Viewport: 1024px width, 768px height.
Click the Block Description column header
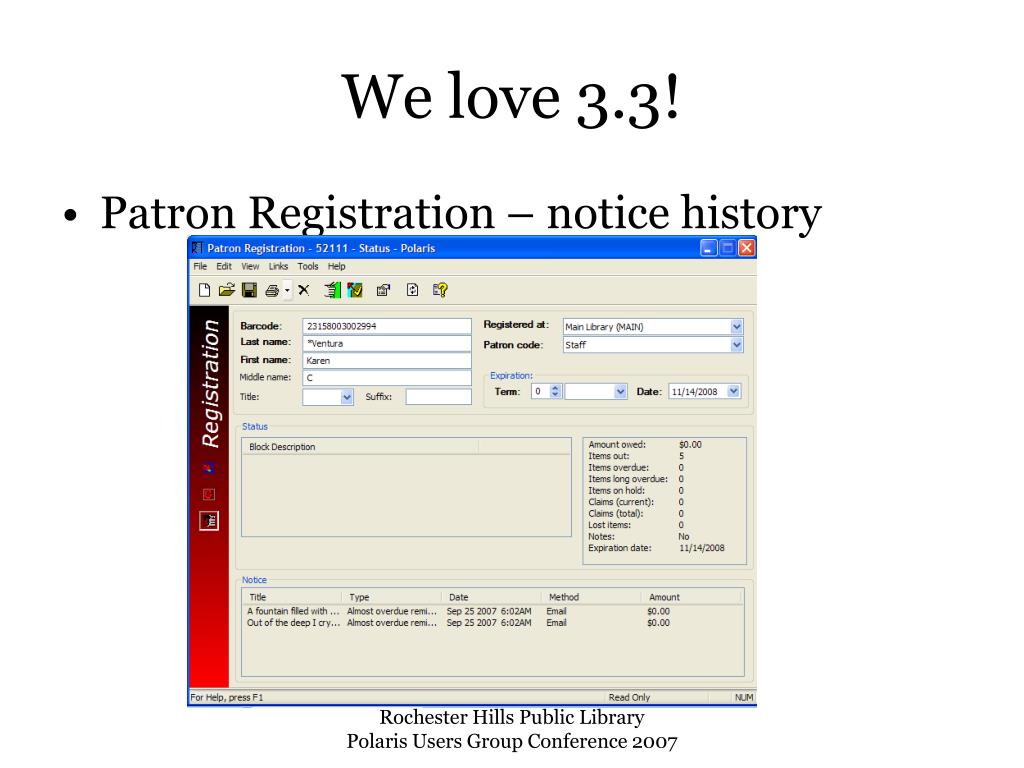click(360, 447)
